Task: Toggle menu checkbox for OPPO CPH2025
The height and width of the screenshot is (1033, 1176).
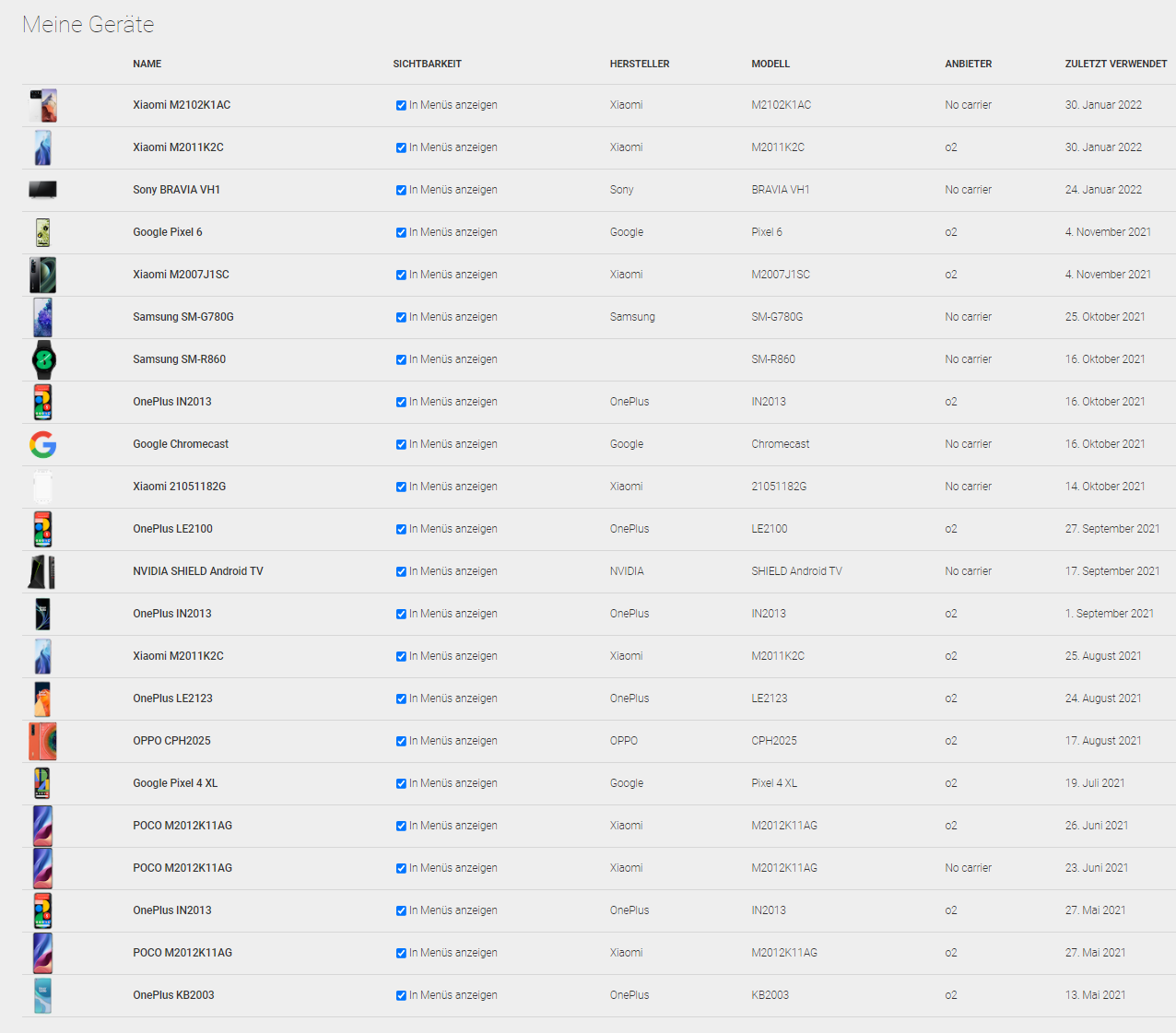Action: point(401,741)
